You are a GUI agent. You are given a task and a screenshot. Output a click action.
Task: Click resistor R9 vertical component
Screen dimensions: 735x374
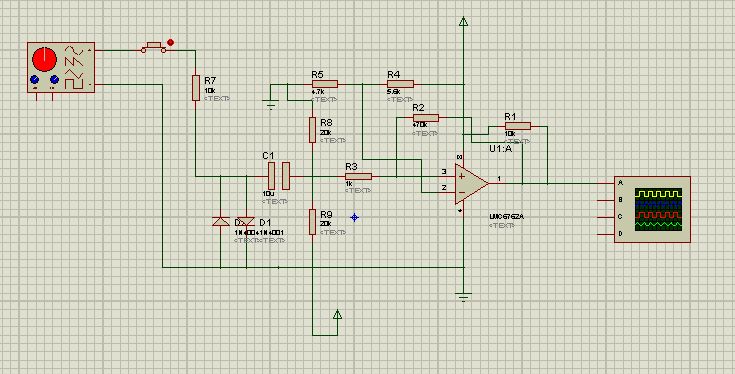(312, 222)
